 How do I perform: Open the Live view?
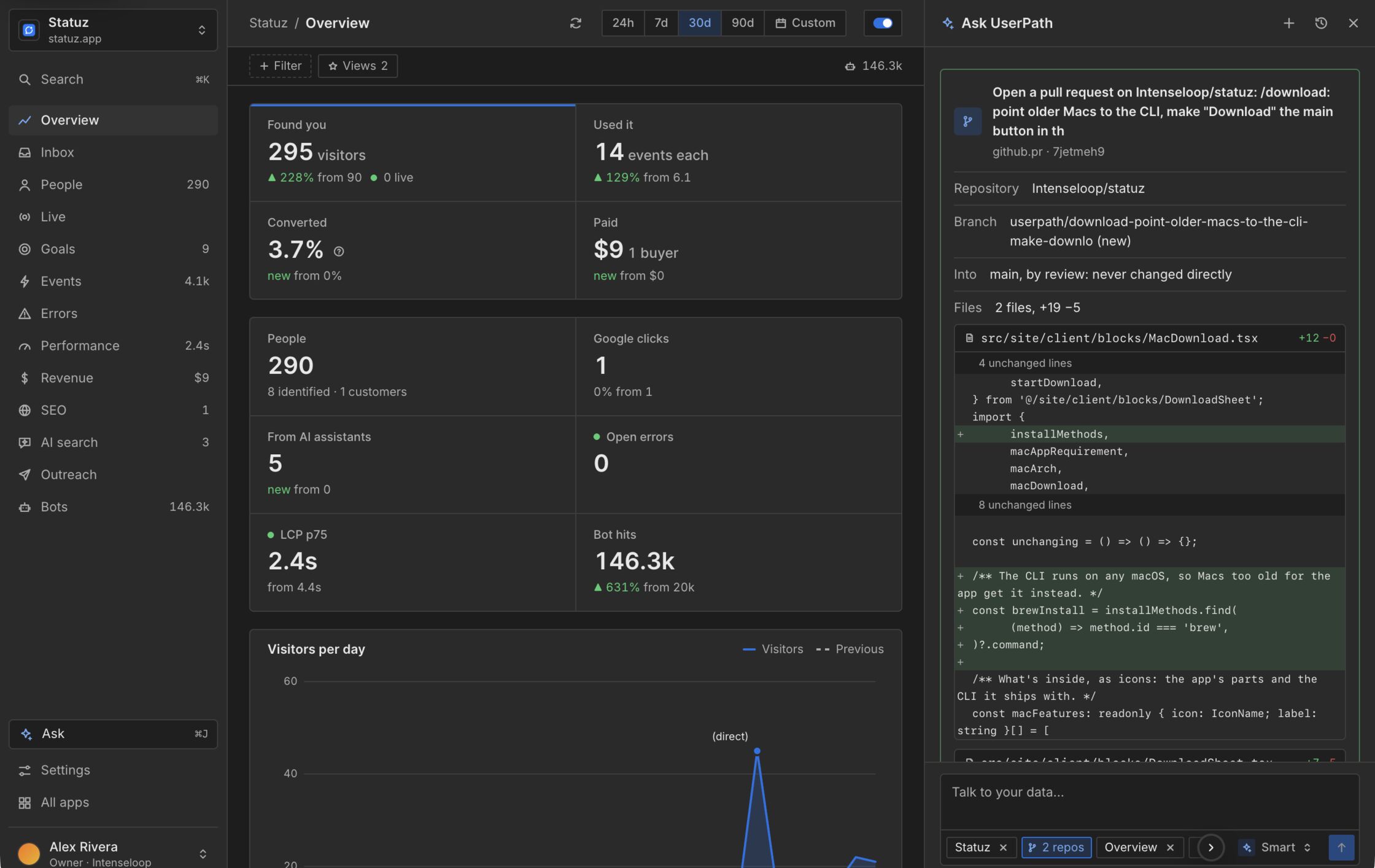113,217
